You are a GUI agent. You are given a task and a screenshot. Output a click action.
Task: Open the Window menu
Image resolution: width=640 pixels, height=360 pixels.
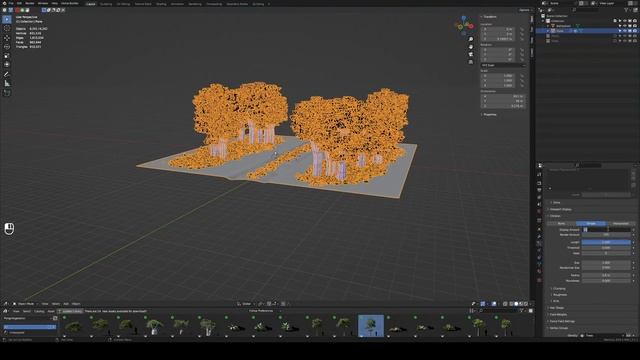point(43,3)
